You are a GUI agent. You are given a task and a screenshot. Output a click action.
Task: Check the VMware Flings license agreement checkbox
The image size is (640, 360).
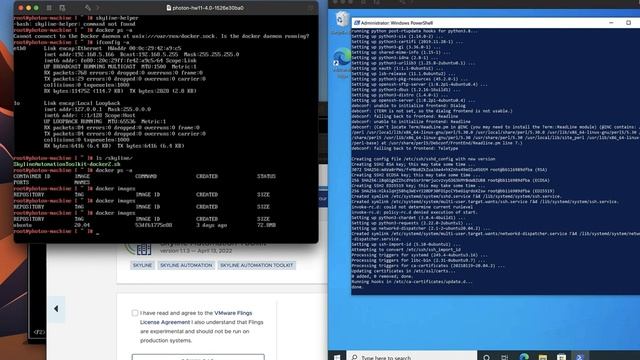(x=135, y=313)
